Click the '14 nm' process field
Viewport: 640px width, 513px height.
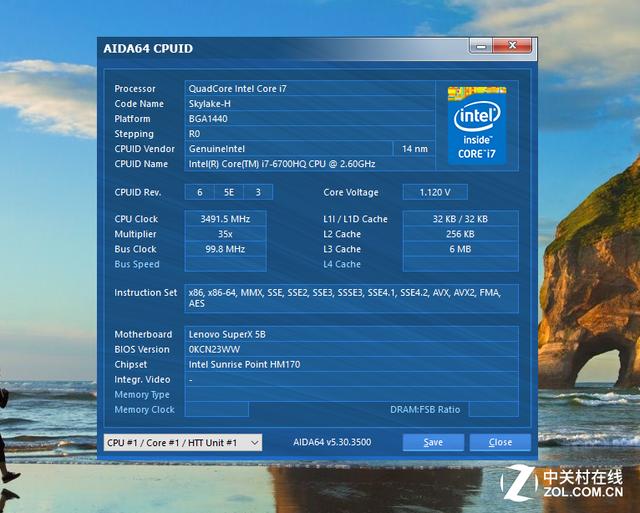(x=415, y=149)
